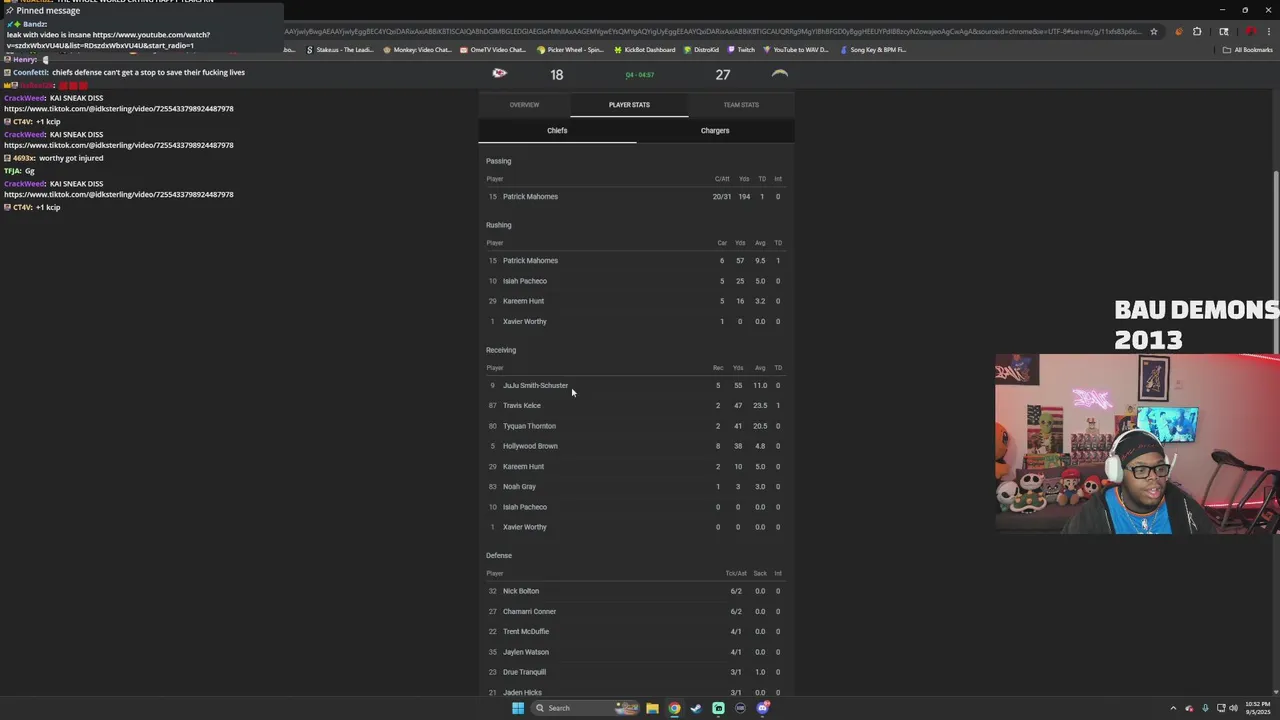Expand the All Bookmarks folder

[x=1247, y=49]
